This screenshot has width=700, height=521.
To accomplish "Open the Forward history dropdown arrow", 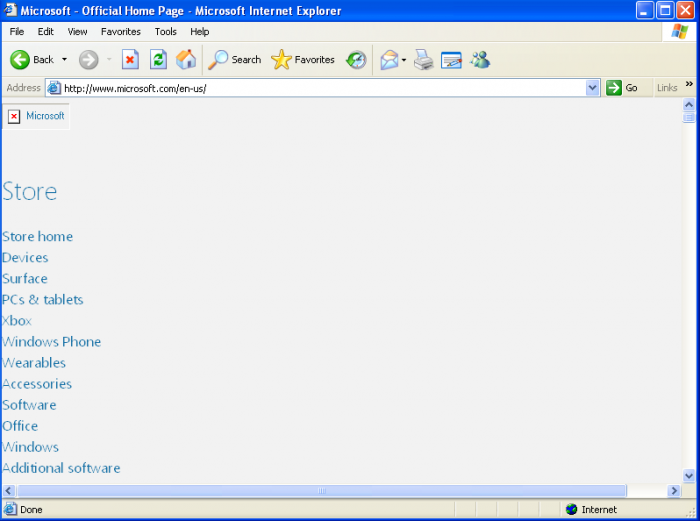I will [x=109, y=59].
